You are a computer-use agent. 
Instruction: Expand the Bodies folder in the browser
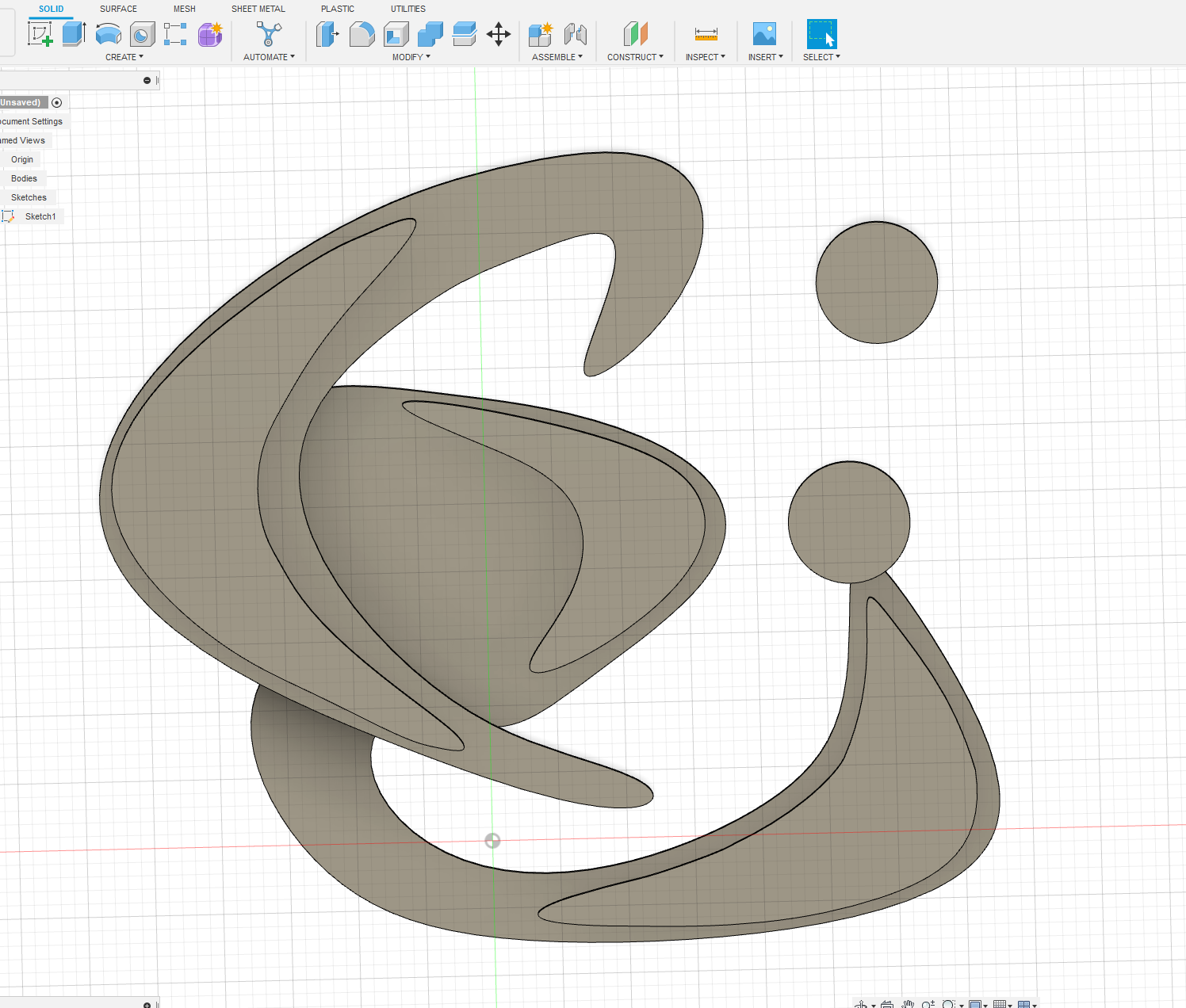pos(4,178)
